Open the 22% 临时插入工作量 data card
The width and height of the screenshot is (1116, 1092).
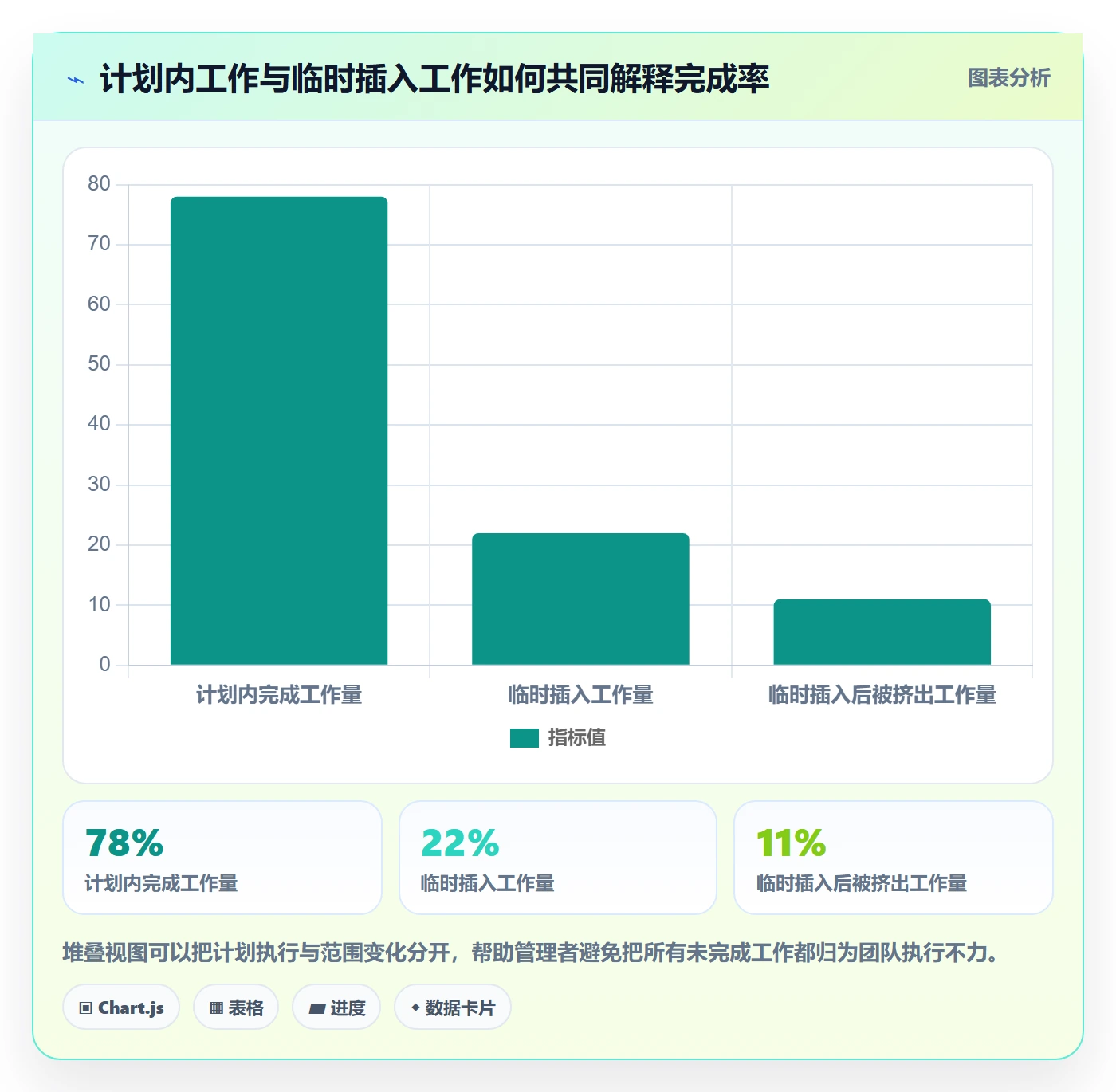click(558, 858)
